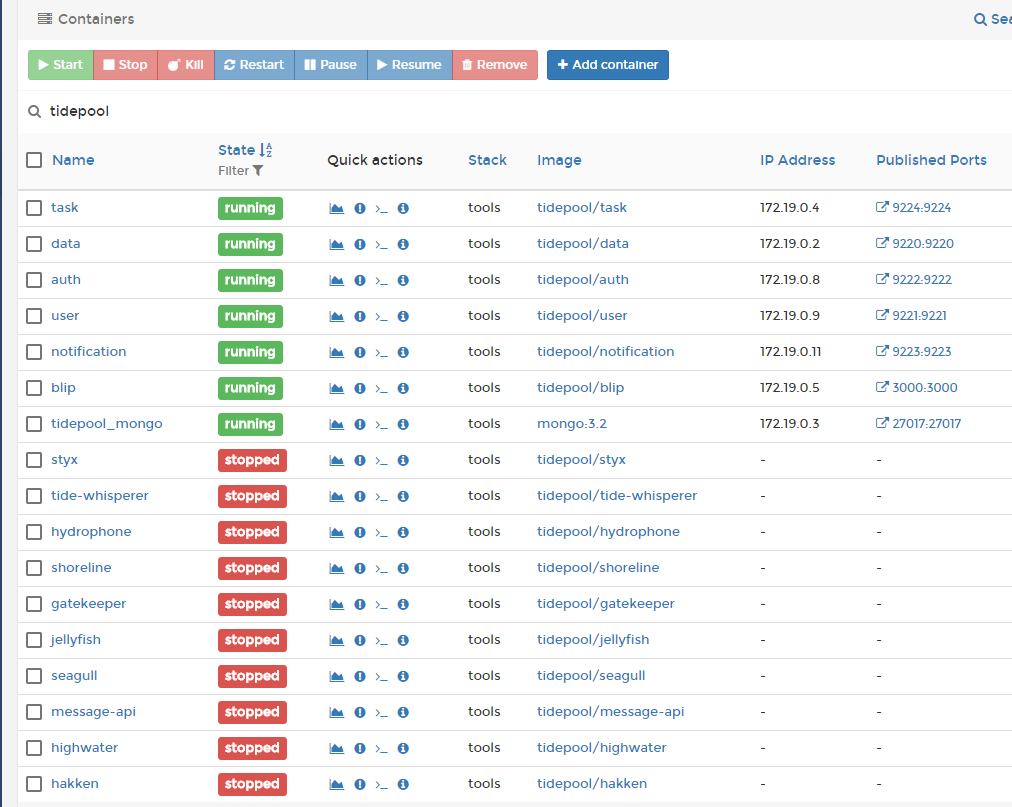
Task: Open exec console for the blip container
Action: (381, 388)
